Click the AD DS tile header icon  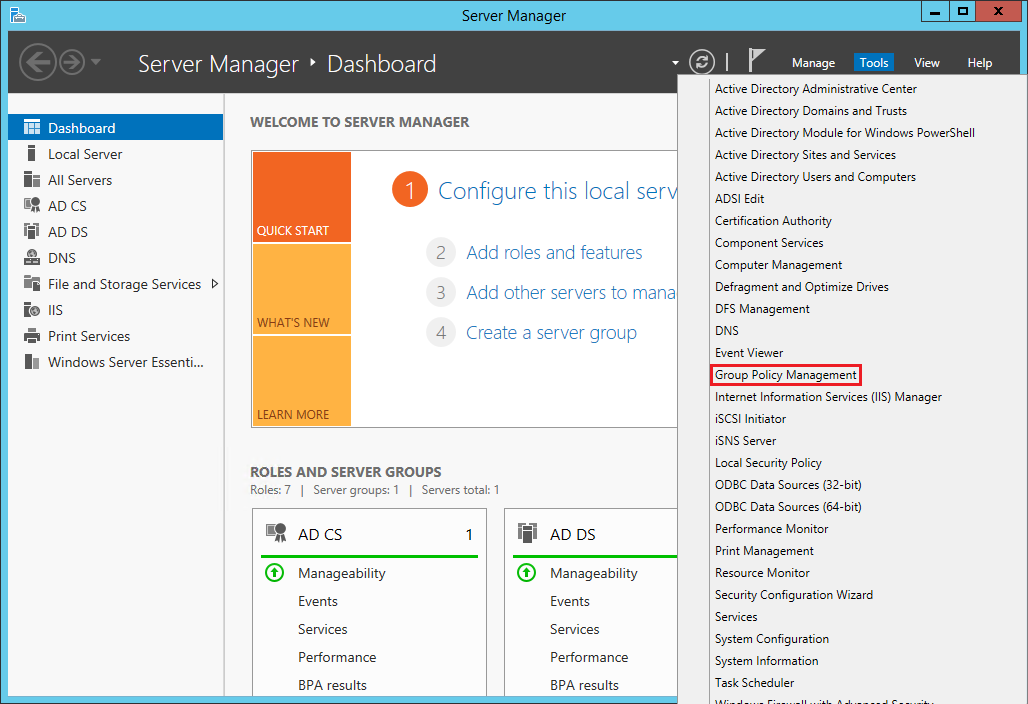point(527,533)
